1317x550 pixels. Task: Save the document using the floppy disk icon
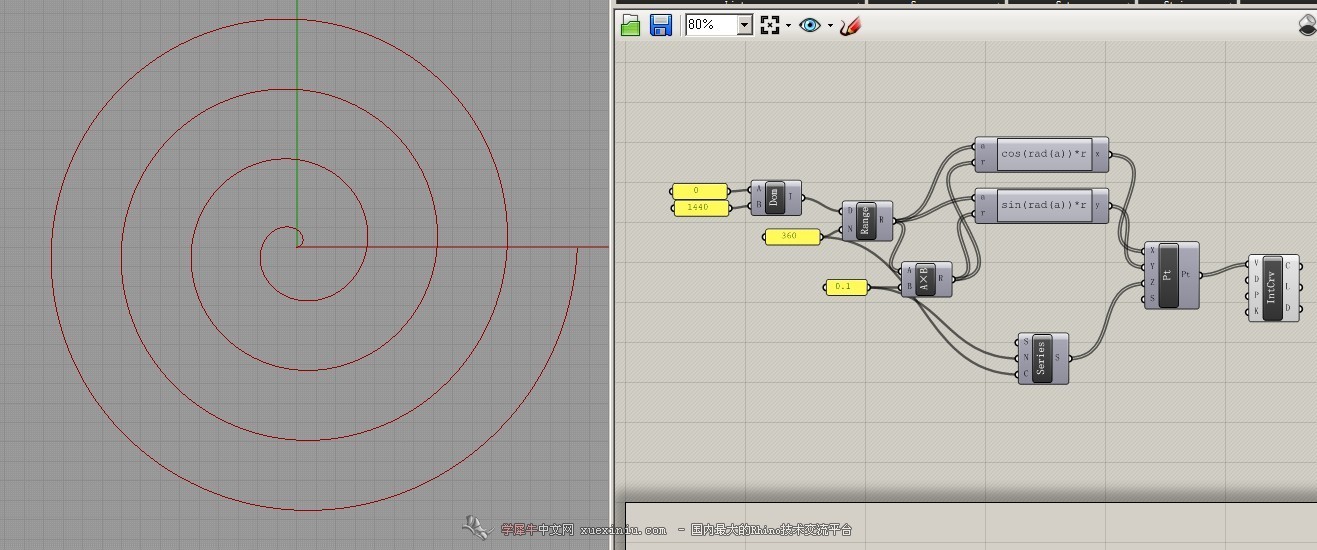point(660,25)
